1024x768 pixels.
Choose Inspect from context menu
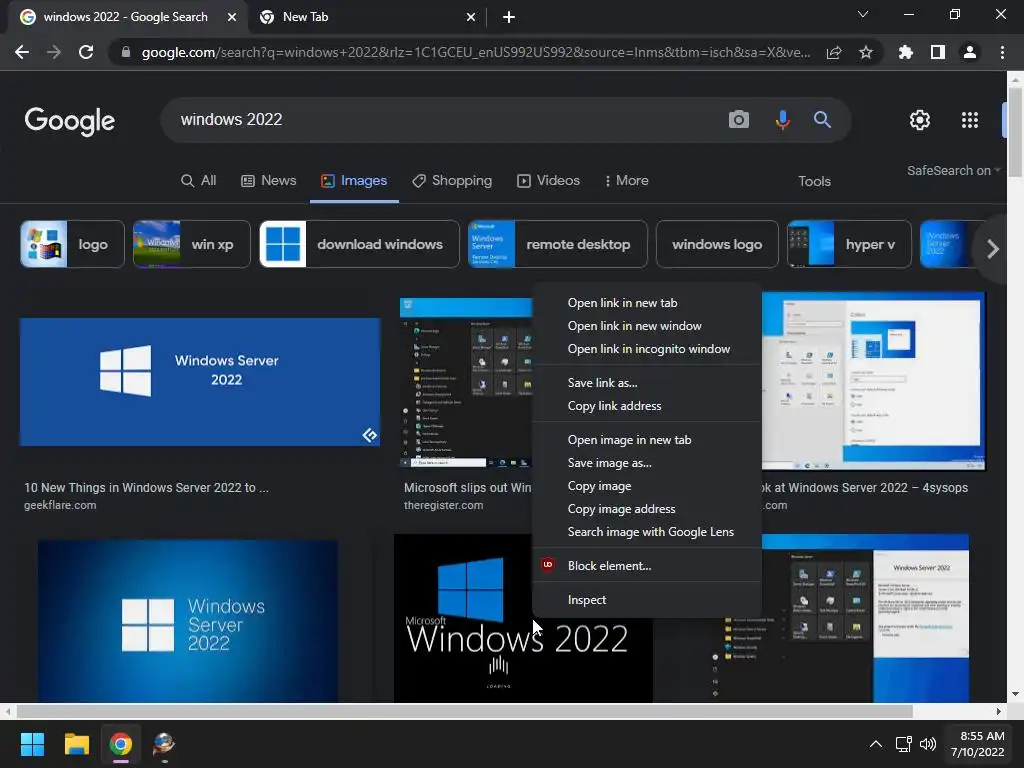[647, 600]
